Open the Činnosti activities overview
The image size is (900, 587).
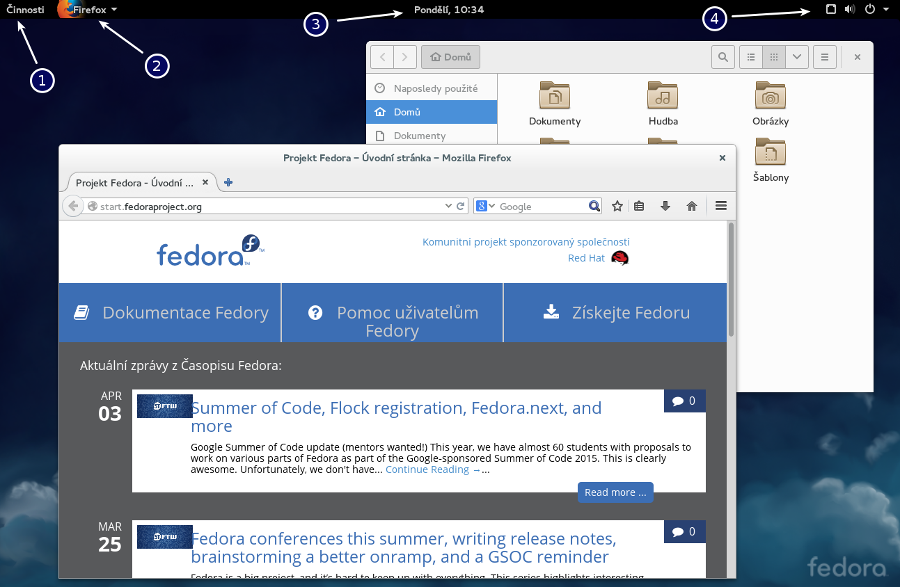coord(25,9)
